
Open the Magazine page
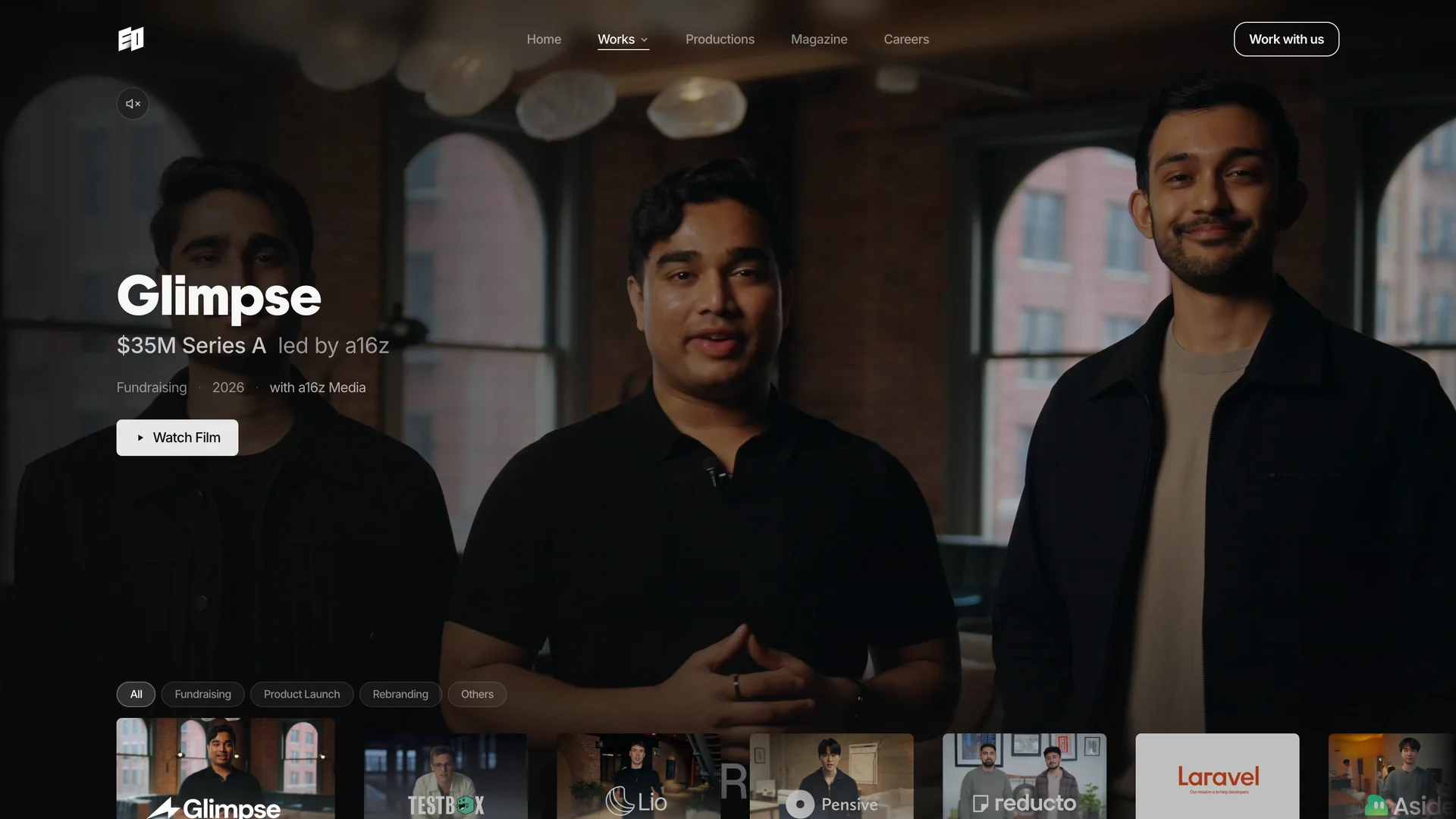pos(819,39)
